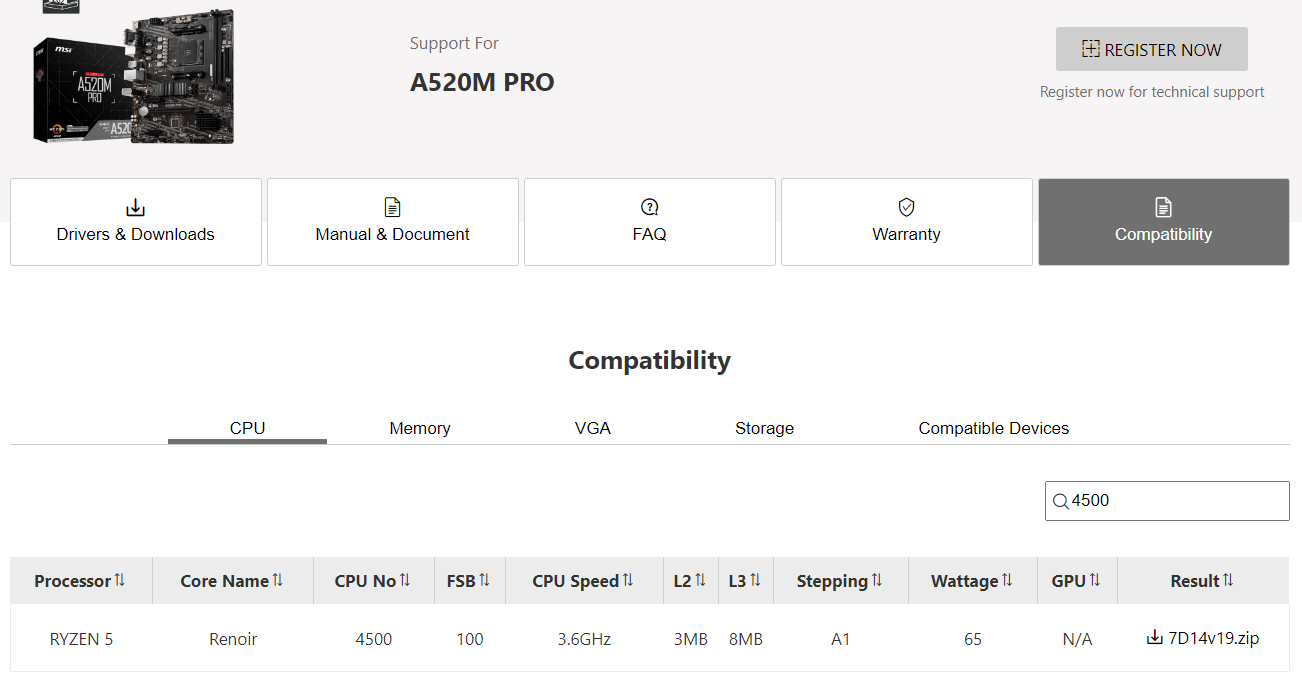The image size is (1302, 699).
Task: Click the Compatibility document icon
Action: click(1163, 207)
